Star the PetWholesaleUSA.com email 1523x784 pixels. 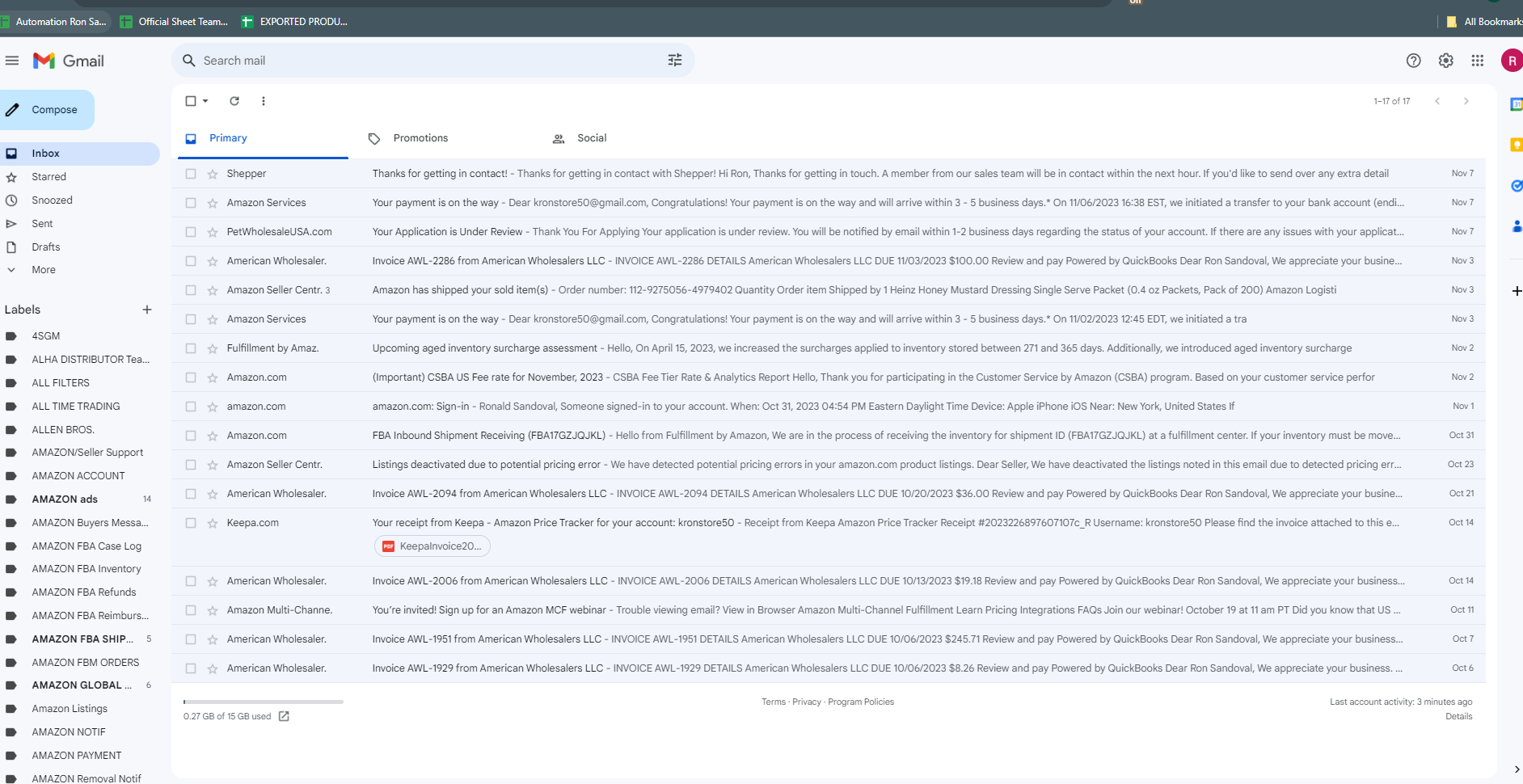213,232
